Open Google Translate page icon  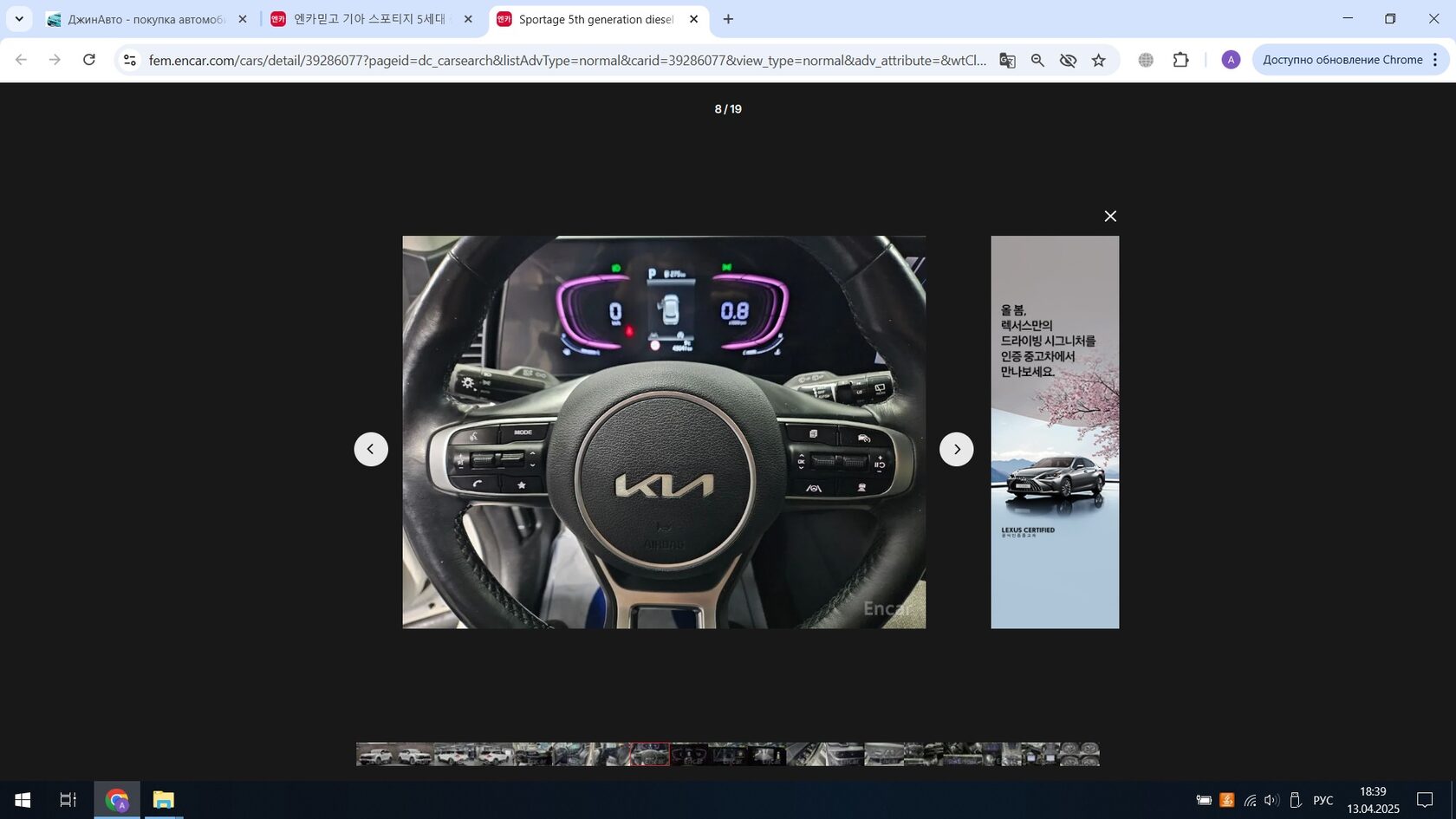[x=1007, y=60]
